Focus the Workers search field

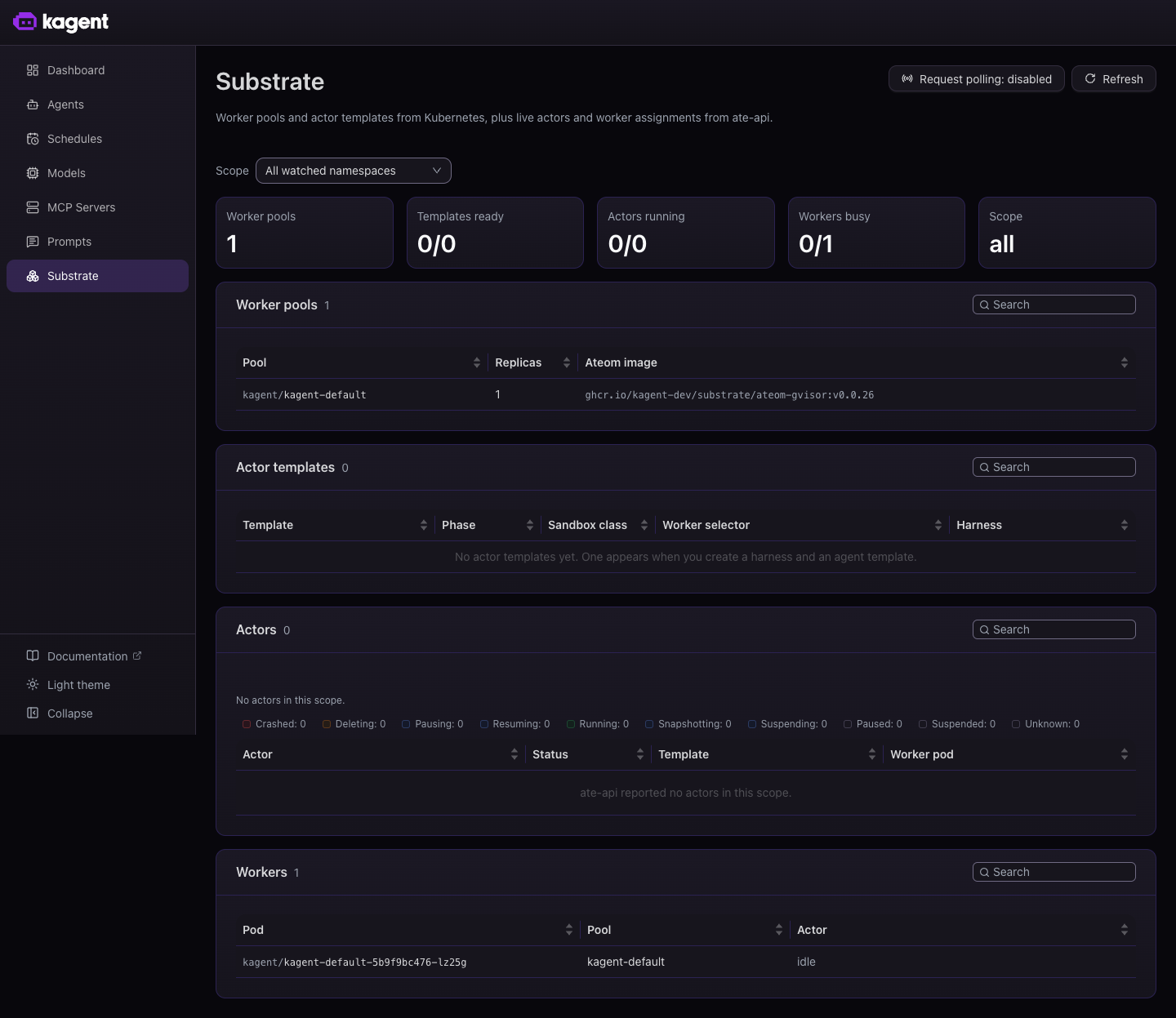tap(1054, 872)
